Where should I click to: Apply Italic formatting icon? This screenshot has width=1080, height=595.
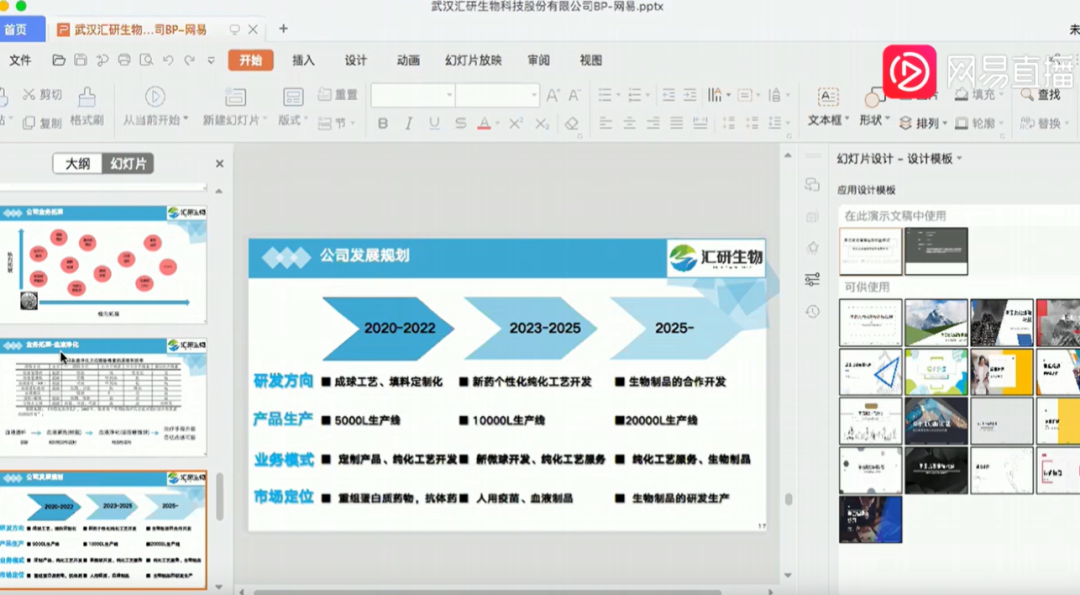pos(408,123)
